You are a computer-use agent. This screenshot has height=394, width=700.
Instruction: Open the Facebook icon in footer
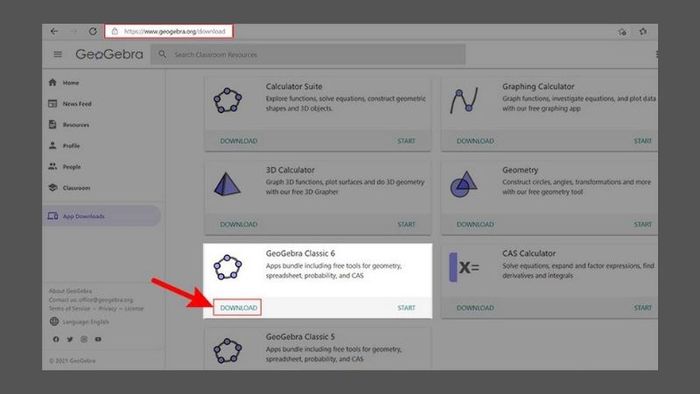point(56,339)
